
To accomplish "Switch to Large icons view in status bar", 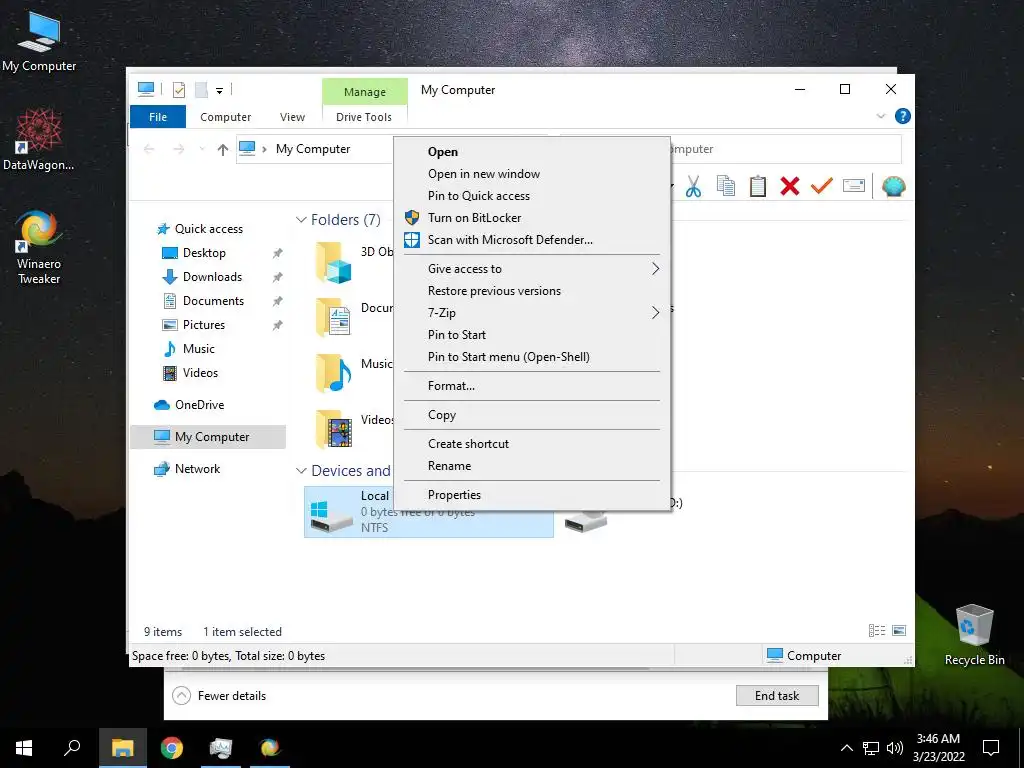I will point(899,630).
